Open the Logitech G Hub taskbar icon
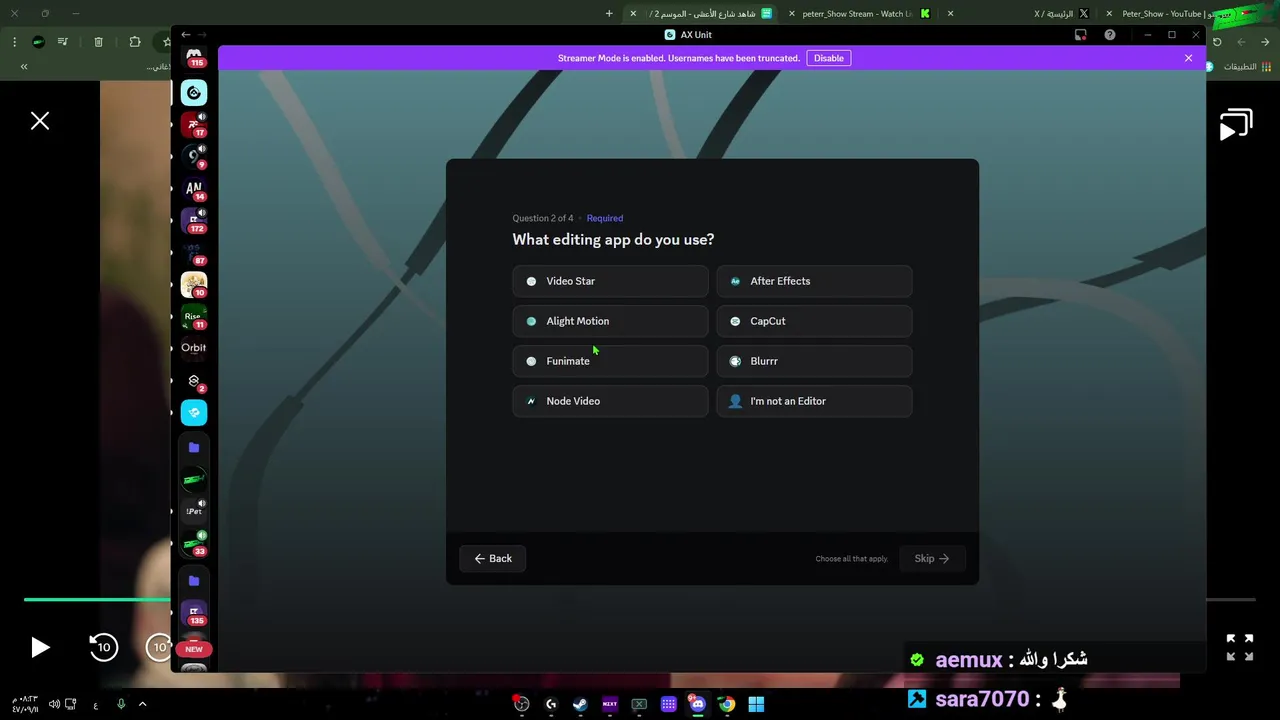This screenshot has height=720, width=1280. tap(551, 704)
